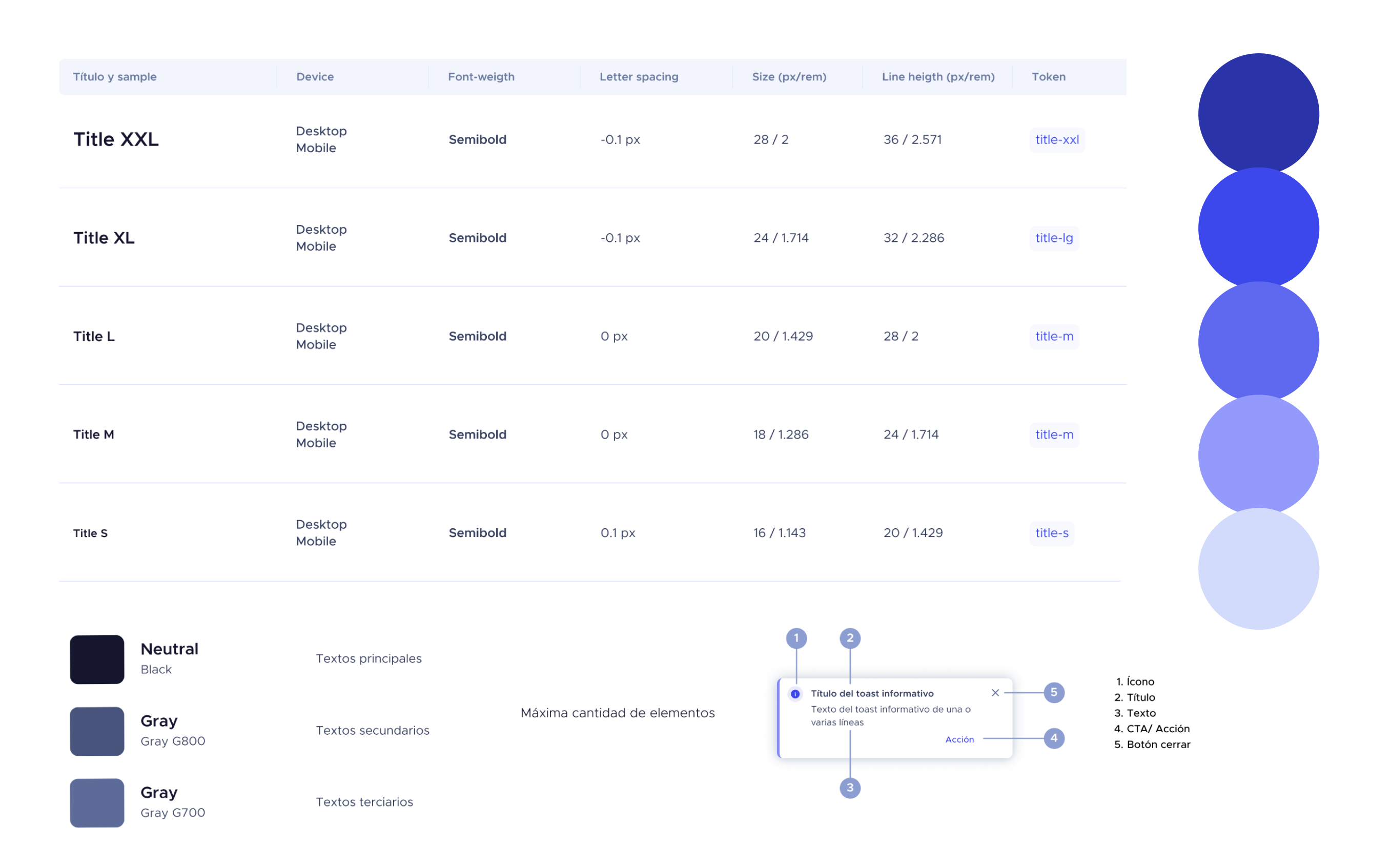Screen dimensions: 1391x868
Task: Click the title-m token in Title L row
Action: tap(1054, 337)
